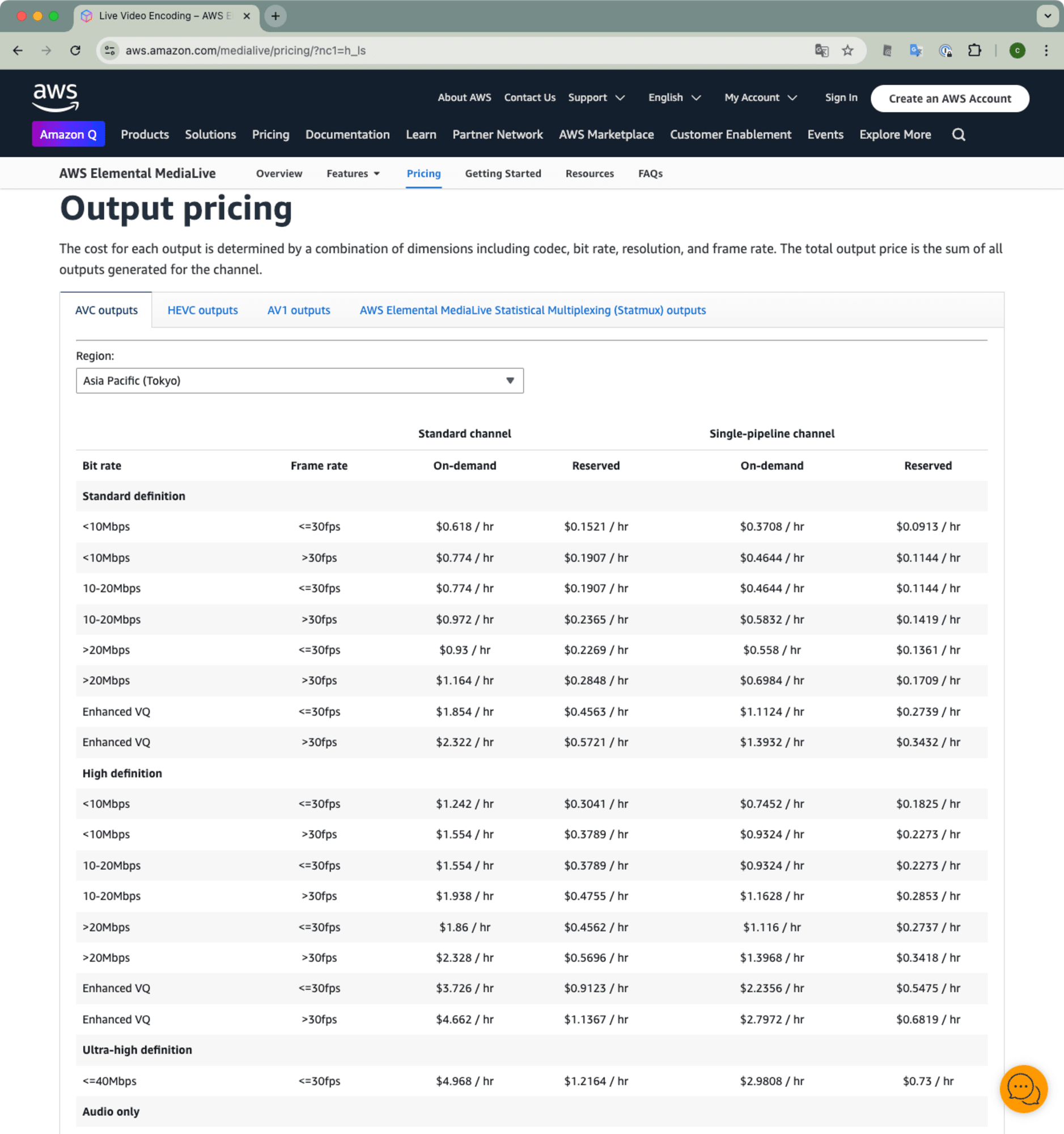This screenshot has width=1064, height=1134.
Task: Click Create an AWS Account button
Action: (949, 99)
